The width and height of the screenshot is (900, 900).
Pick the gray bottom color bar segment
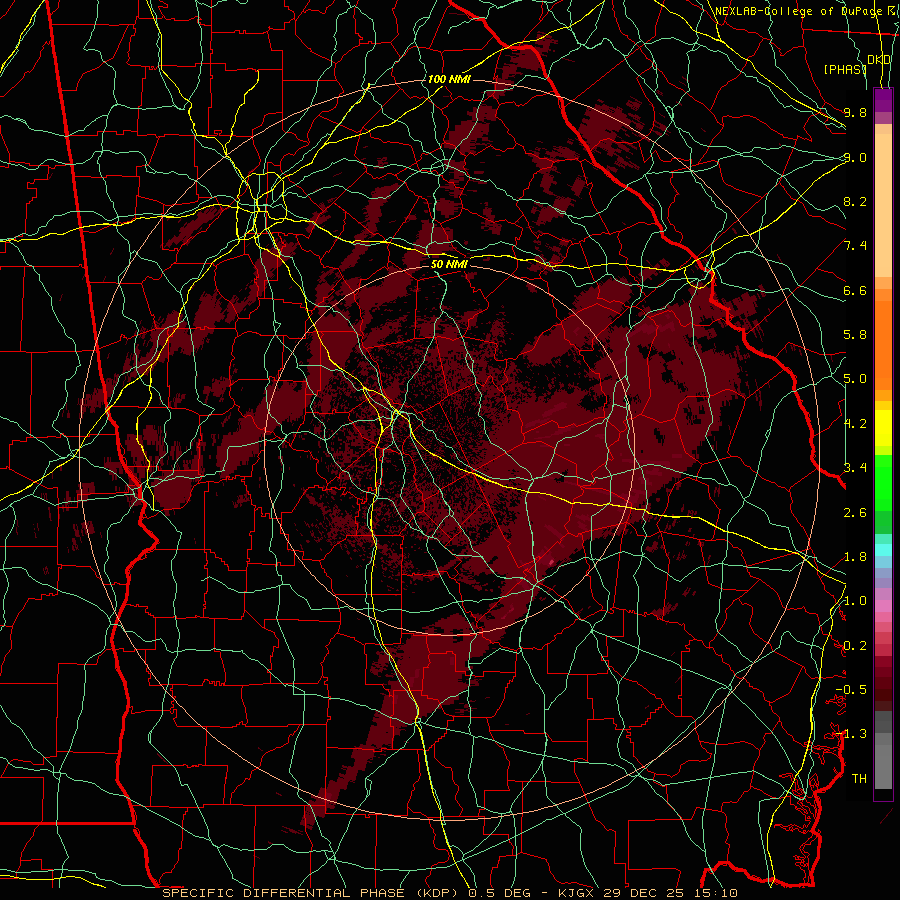[883, 761]
